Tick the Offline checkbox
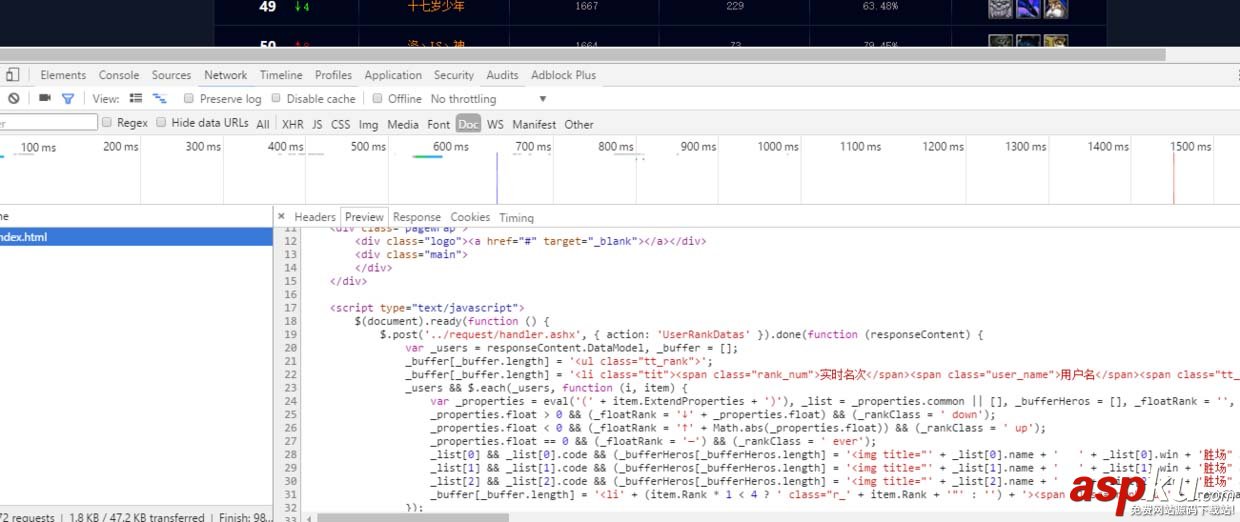Viewport: 1240px width, 522px height. pos(378,99)
